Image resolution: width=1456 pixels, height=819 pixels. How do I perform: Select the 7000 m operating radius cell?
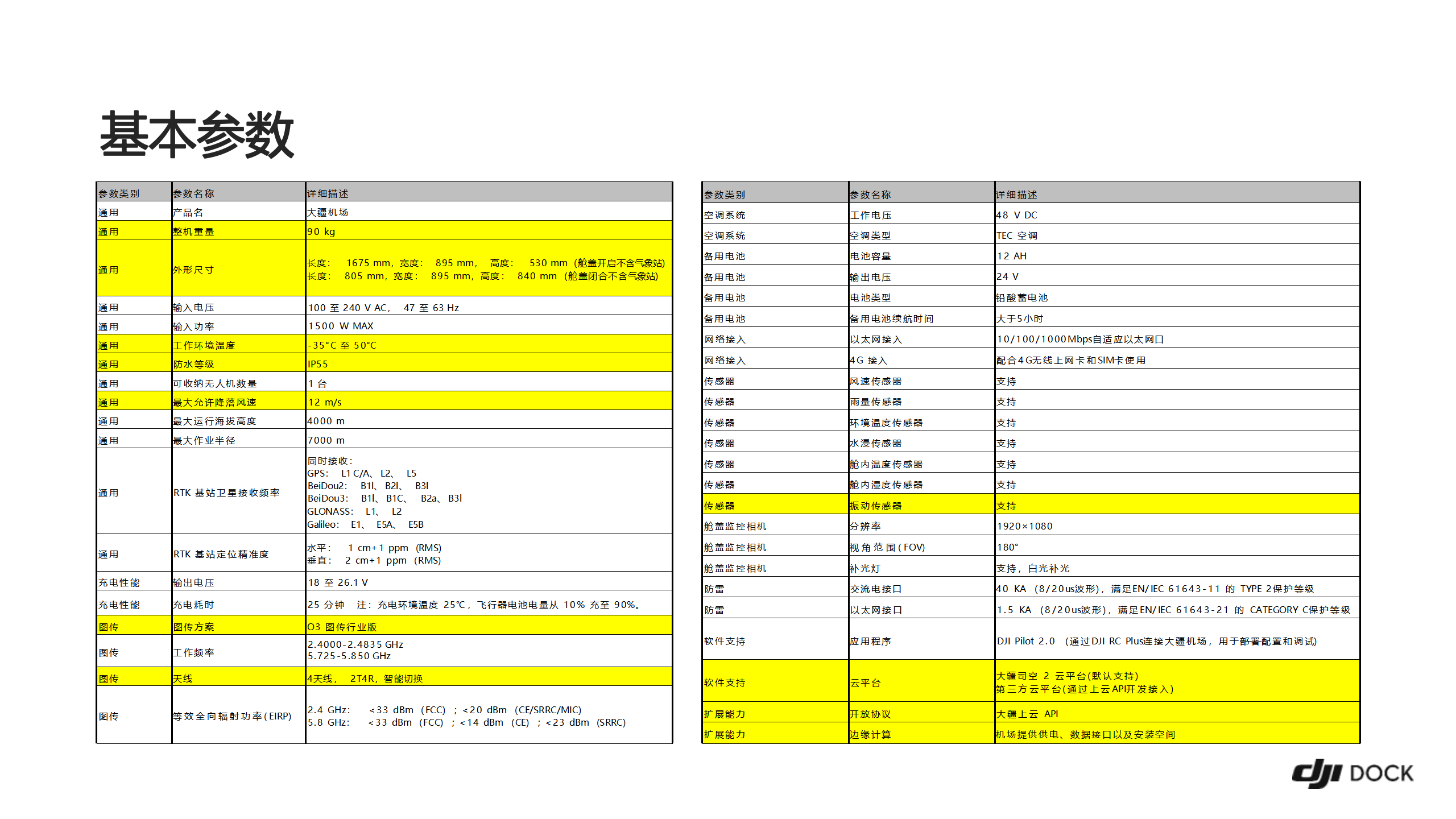(x=489, y=439)
